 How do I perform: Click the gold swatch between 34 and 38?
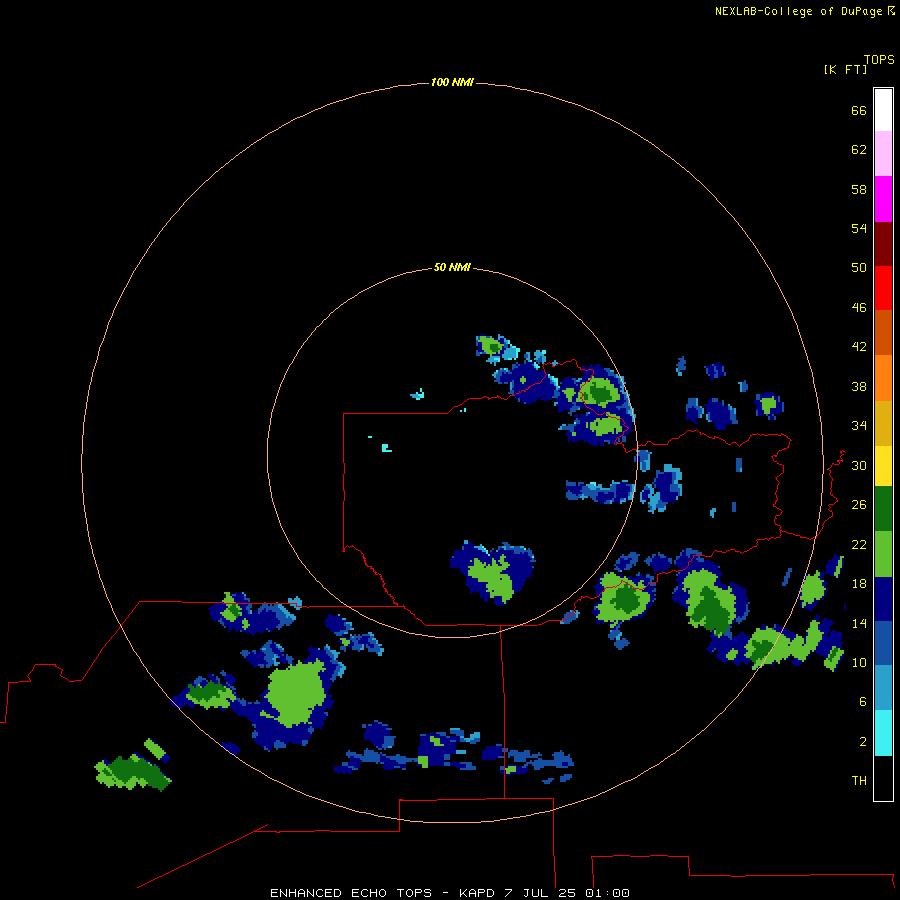point(883,422)
